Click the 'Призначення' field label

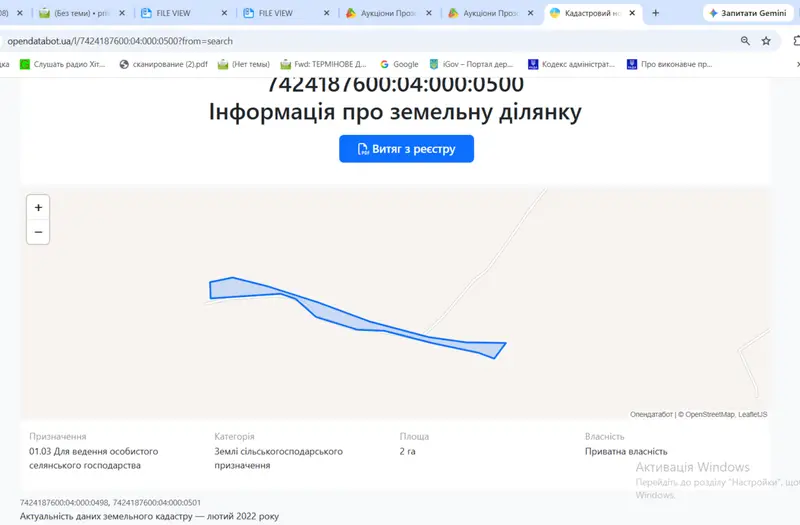pyautogui.click(x=58, y=437)
